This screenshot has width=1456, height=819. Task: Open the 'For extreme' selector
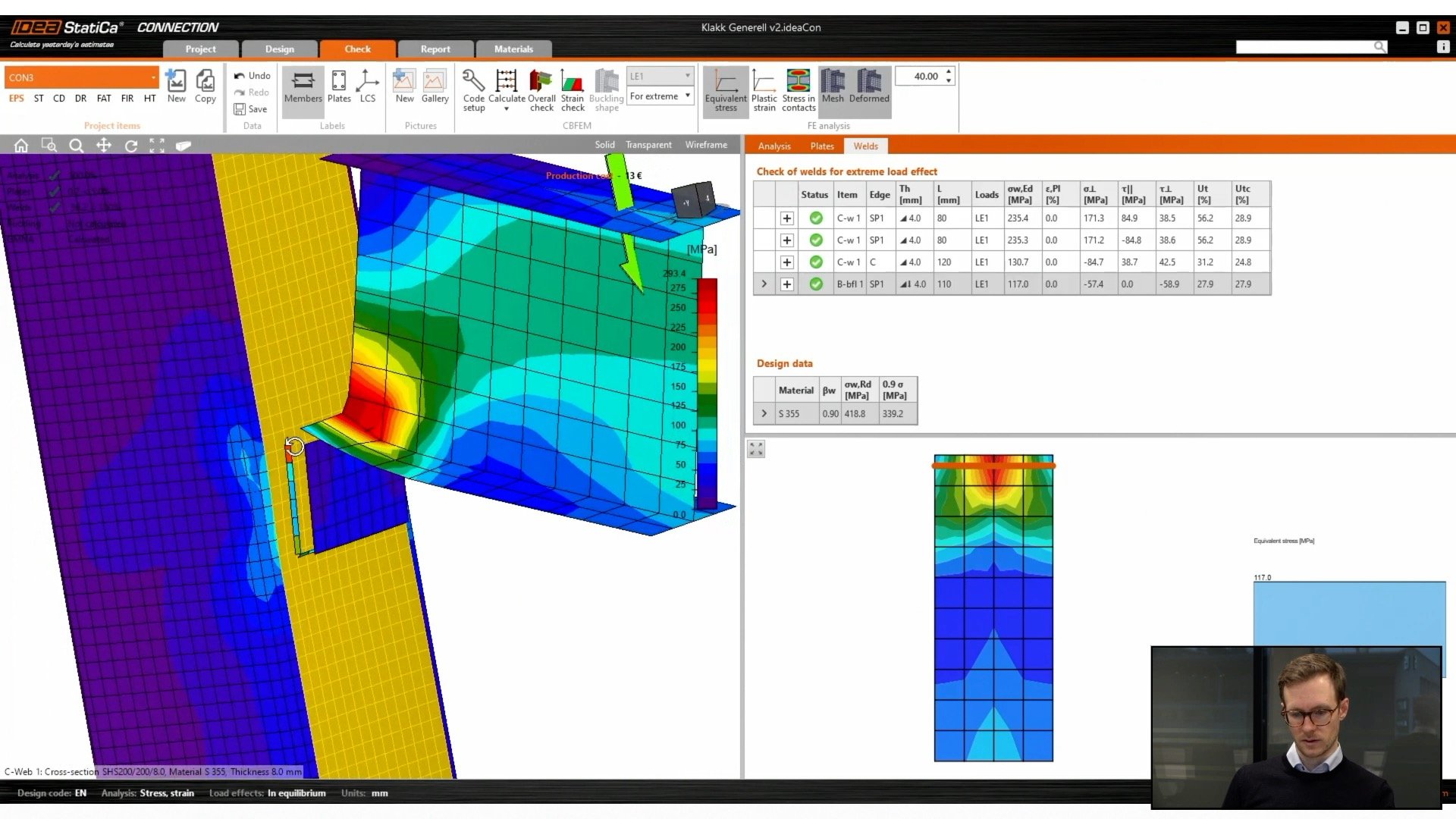[660, 96]
